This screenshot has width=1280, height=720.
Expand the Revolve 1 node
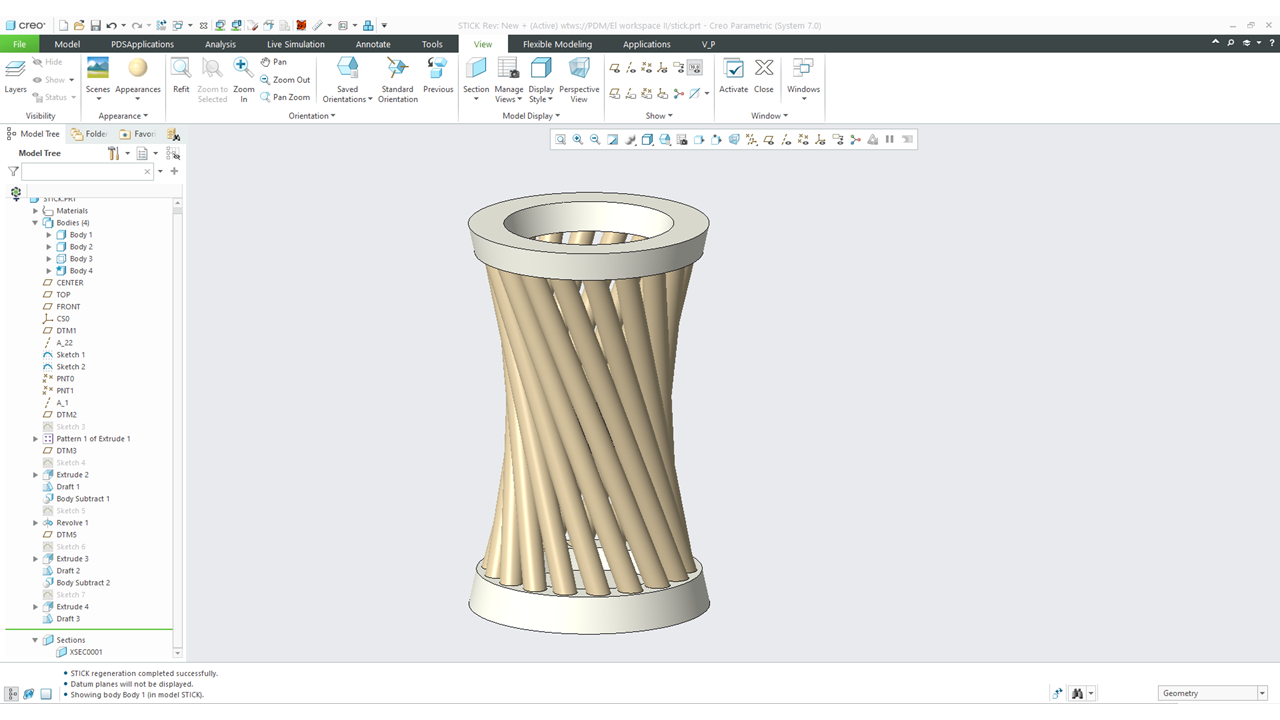coord(36,523)
